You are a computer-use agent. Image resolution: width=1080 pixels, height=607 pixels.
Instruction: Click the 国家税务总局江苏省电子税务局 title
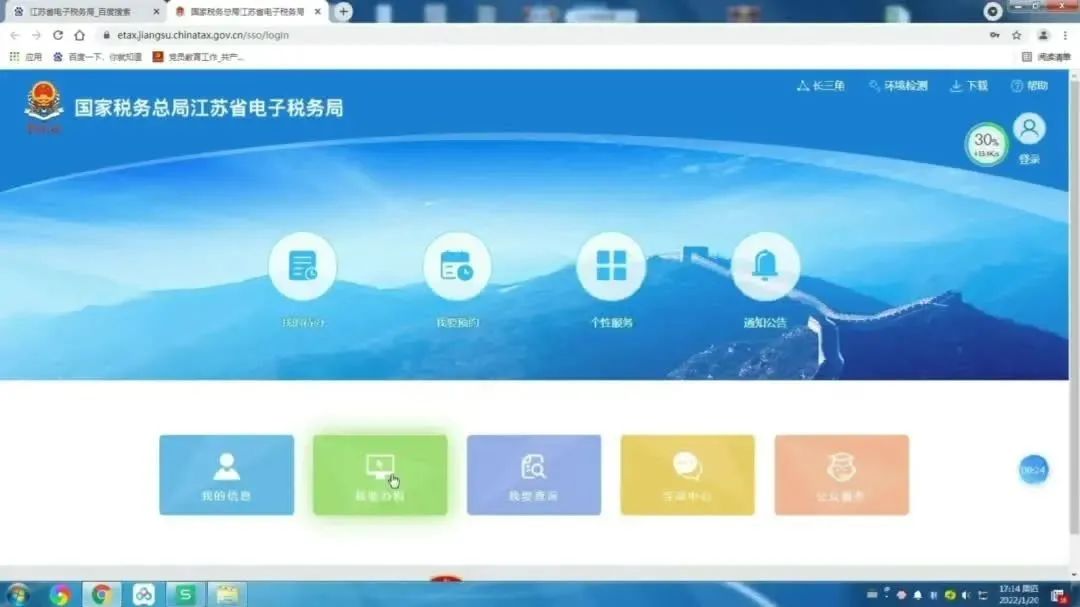[209, 108]
